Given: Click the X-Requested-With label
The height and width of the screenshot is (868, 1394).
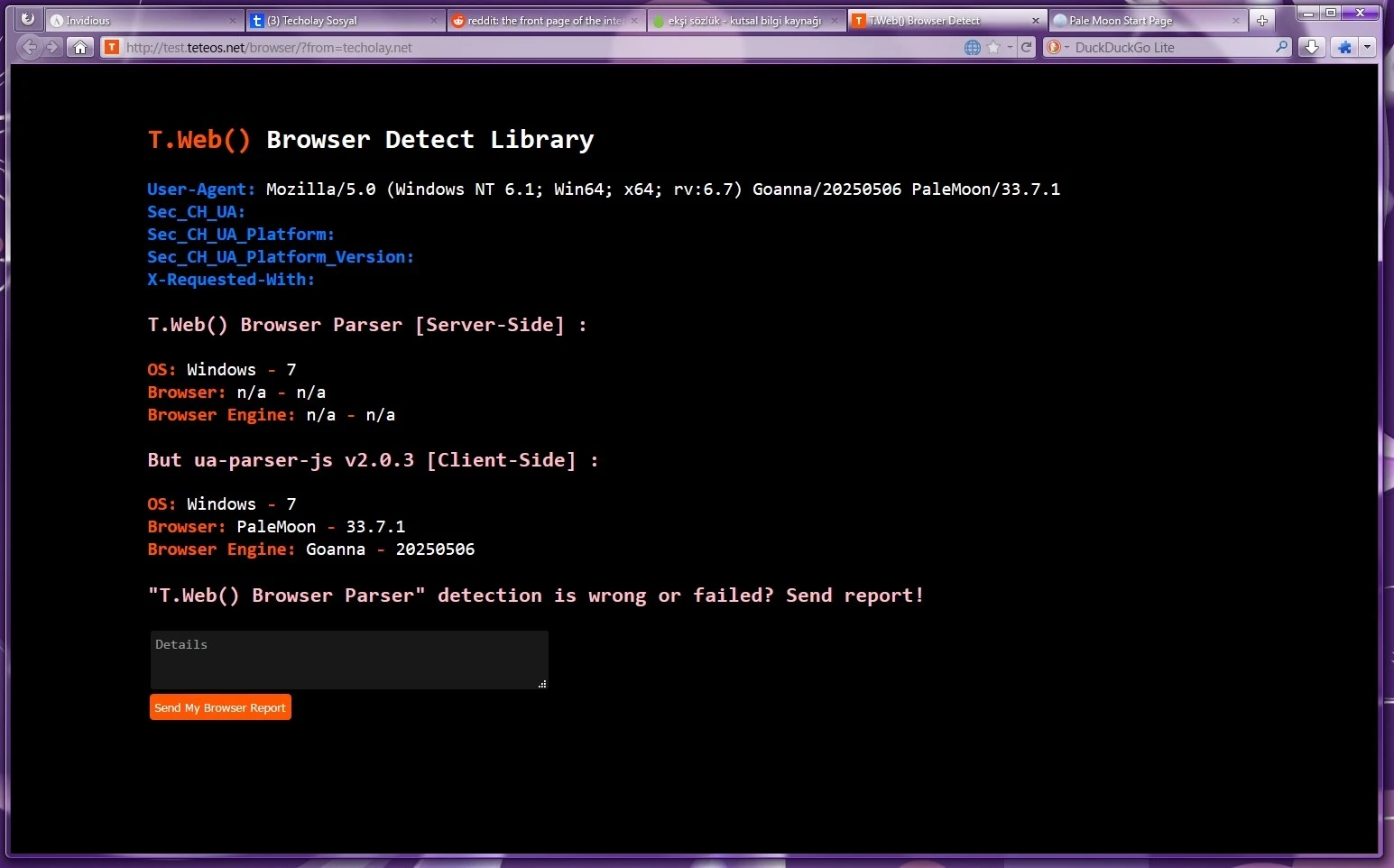Looking at the screenshot, I should [231, 280].
